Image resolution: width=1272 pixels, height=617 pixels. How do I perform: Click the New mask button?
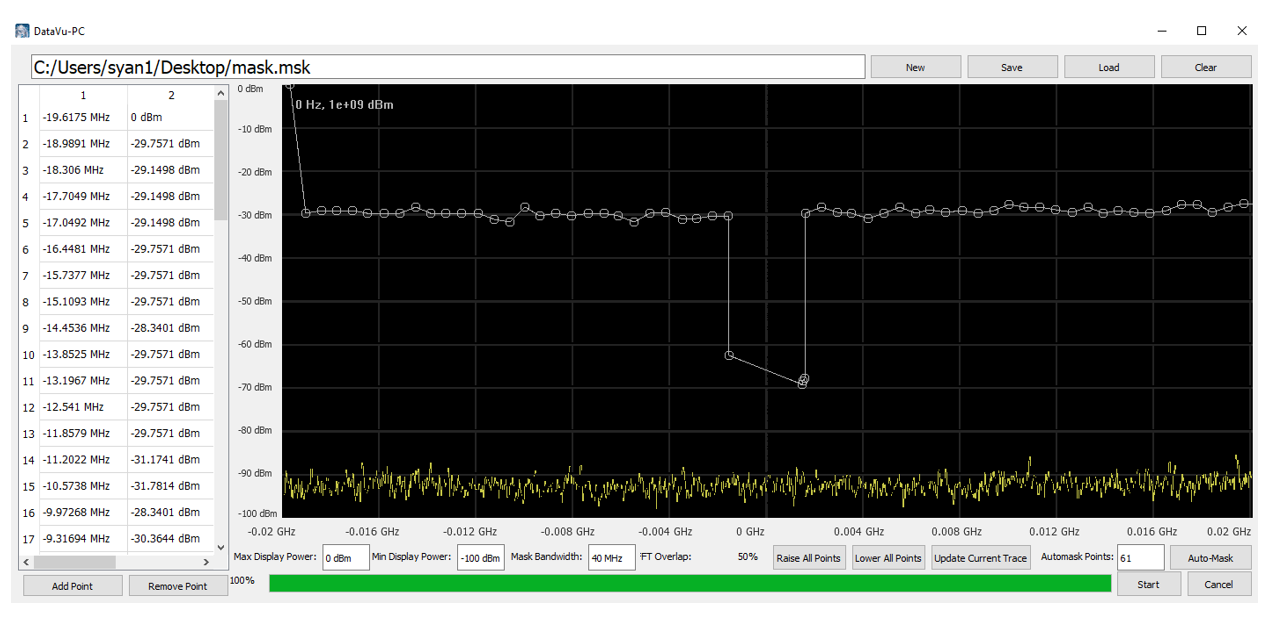(915, 67)
